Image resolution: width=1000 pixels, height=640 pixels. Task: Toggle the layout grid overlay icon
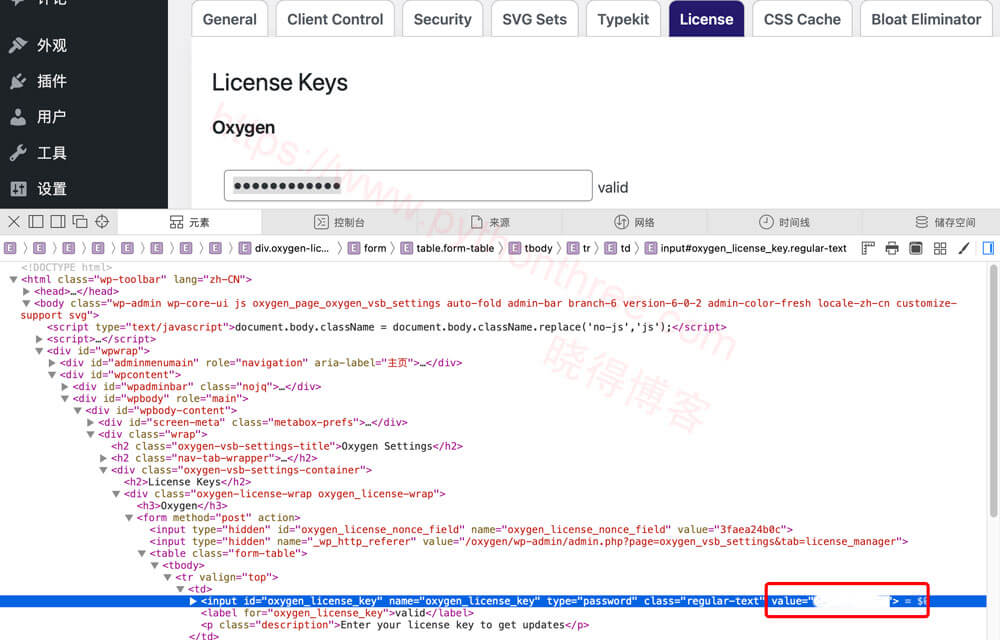940,248
